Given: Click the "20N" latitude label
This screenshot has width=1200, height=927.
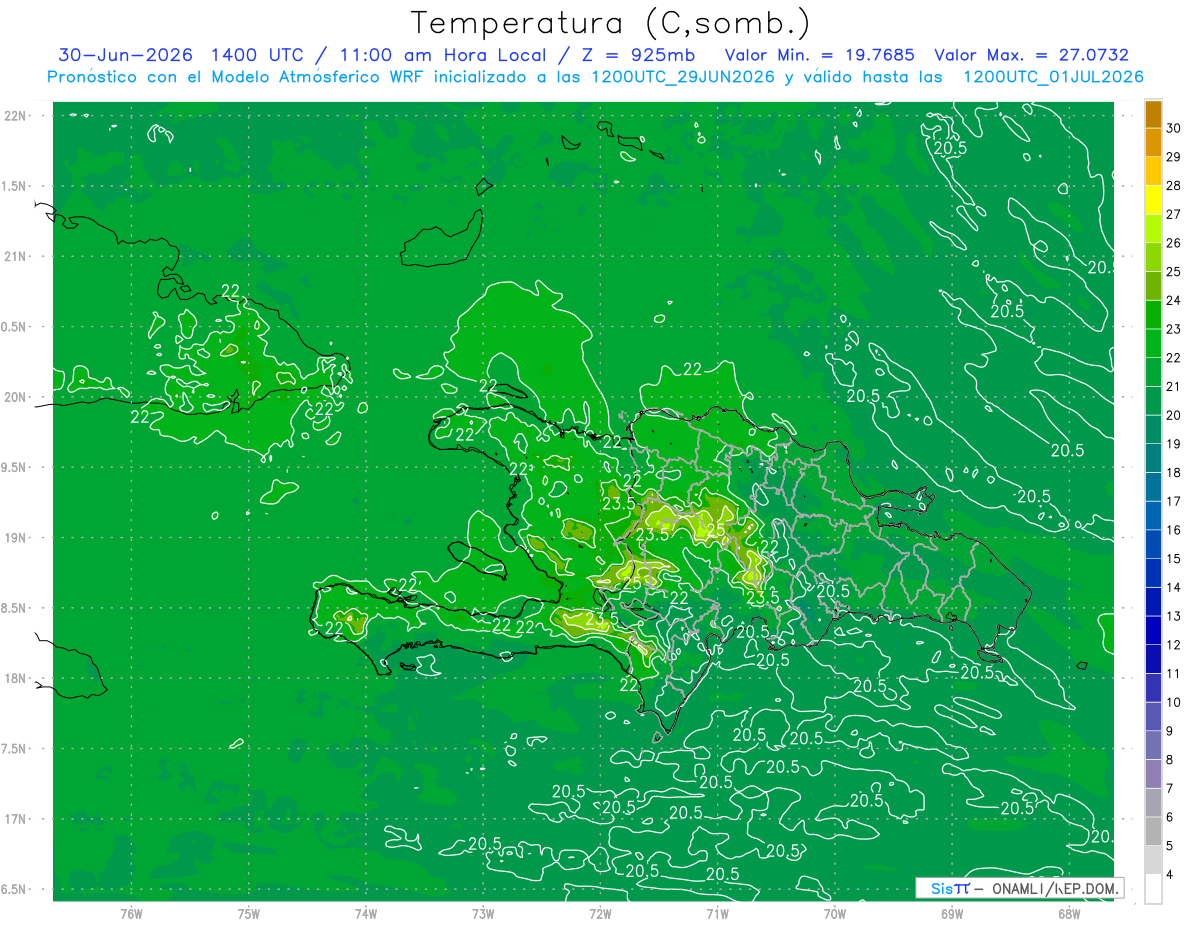Looking at the screenshot, I should pyautogui.click(x=16, y=397).
